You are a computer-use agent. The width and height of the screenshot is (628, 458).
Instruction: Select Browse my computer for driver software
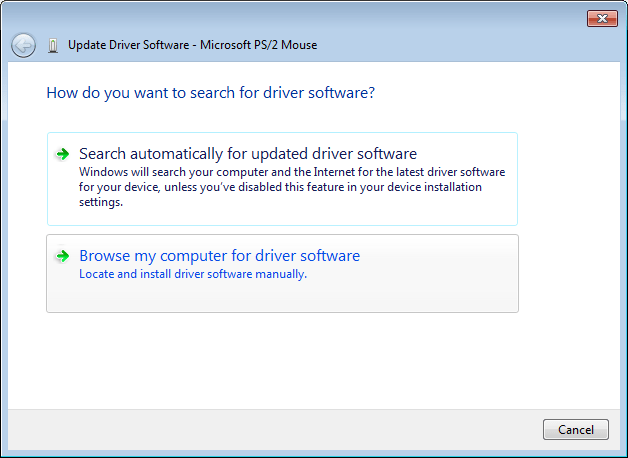[x=219, y=256]
